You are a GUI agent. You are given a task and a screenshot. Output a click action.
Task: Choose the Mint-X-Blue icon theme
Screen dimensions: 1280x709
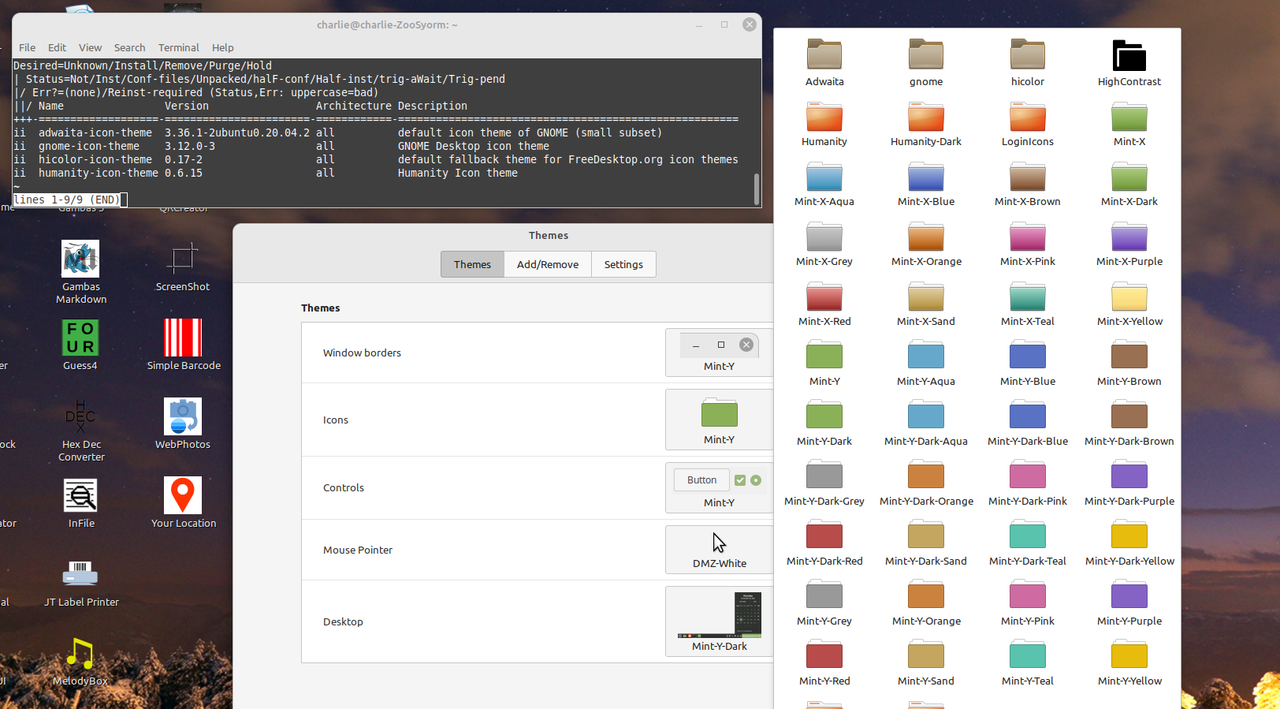coord(926,184)
